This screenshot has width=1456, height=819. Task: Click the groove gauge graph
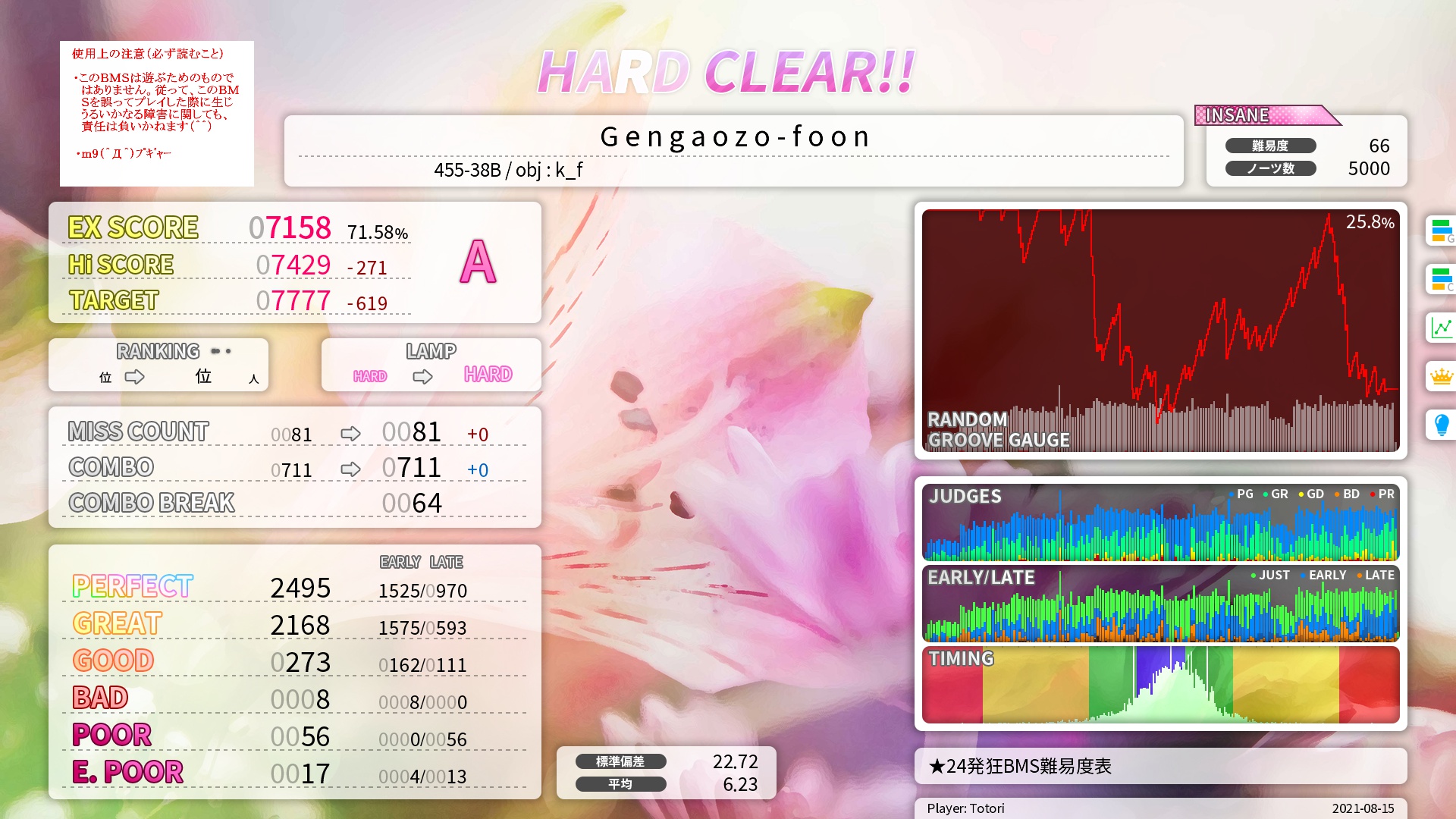pos(1161,331)
